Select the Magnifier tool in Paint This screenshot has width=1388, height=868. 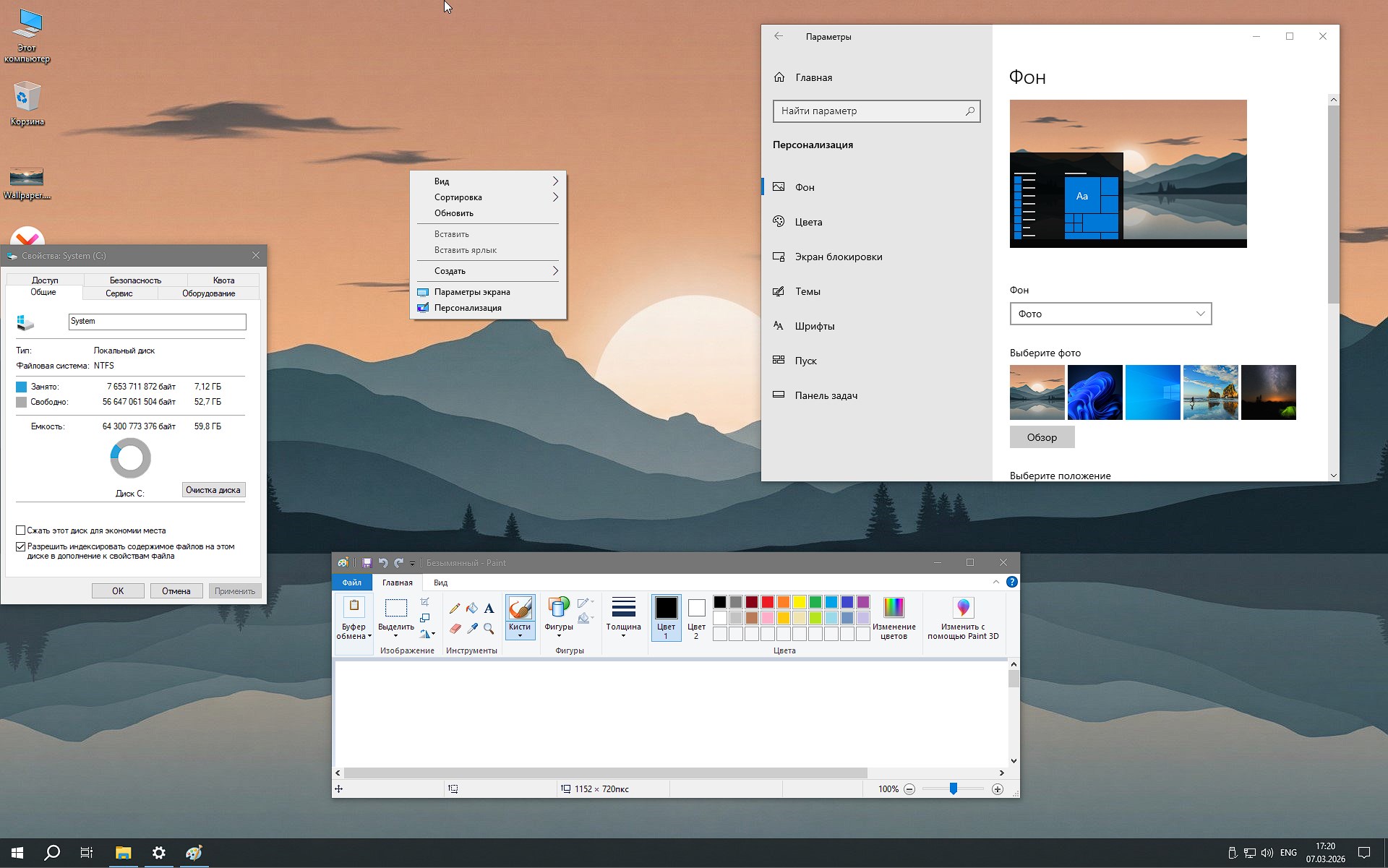click(x=489, y=629)
